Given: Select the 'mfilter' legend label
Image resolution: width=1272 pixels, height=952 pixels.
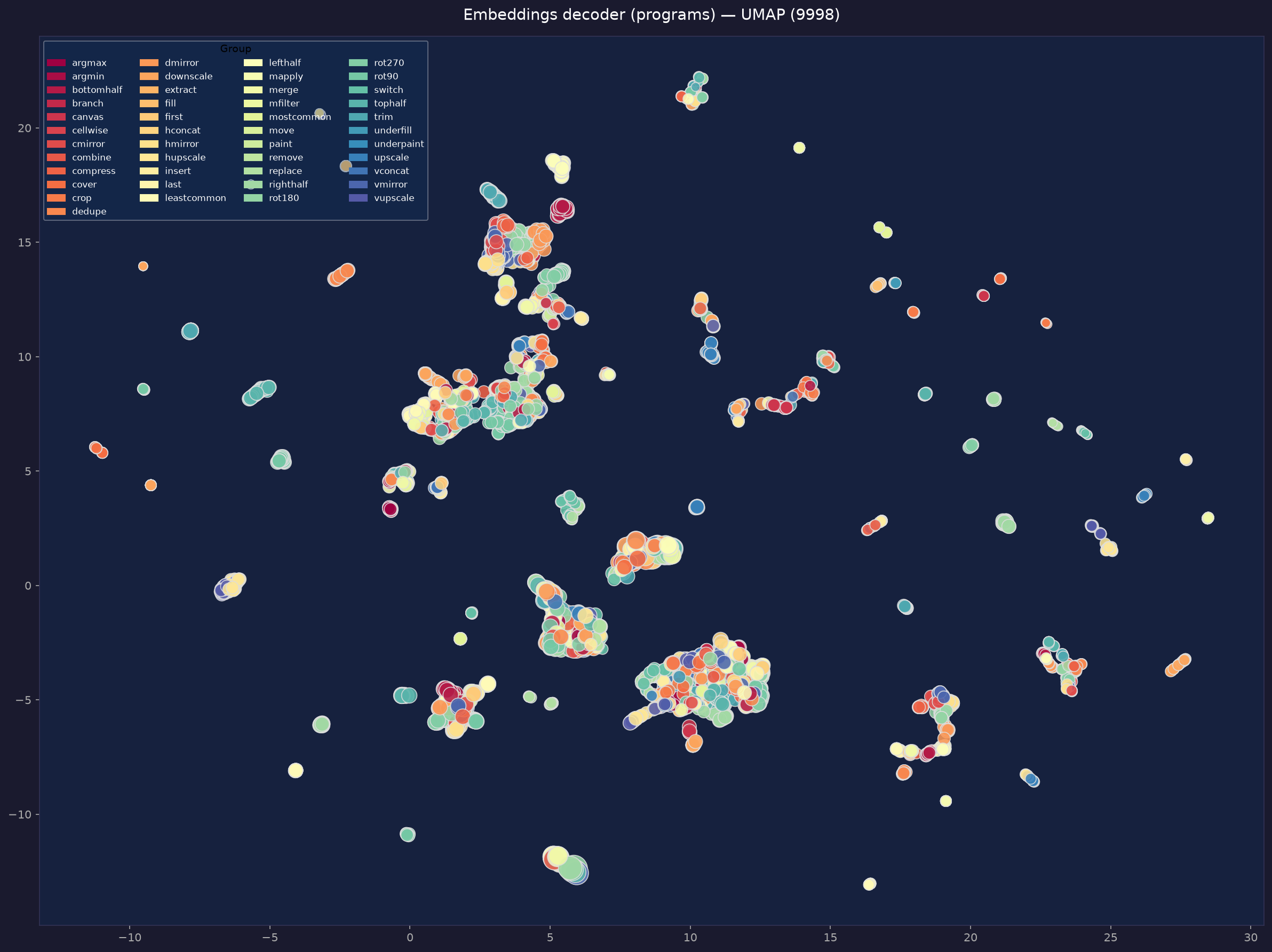Looking at the screenshot, I should [284, 103].
